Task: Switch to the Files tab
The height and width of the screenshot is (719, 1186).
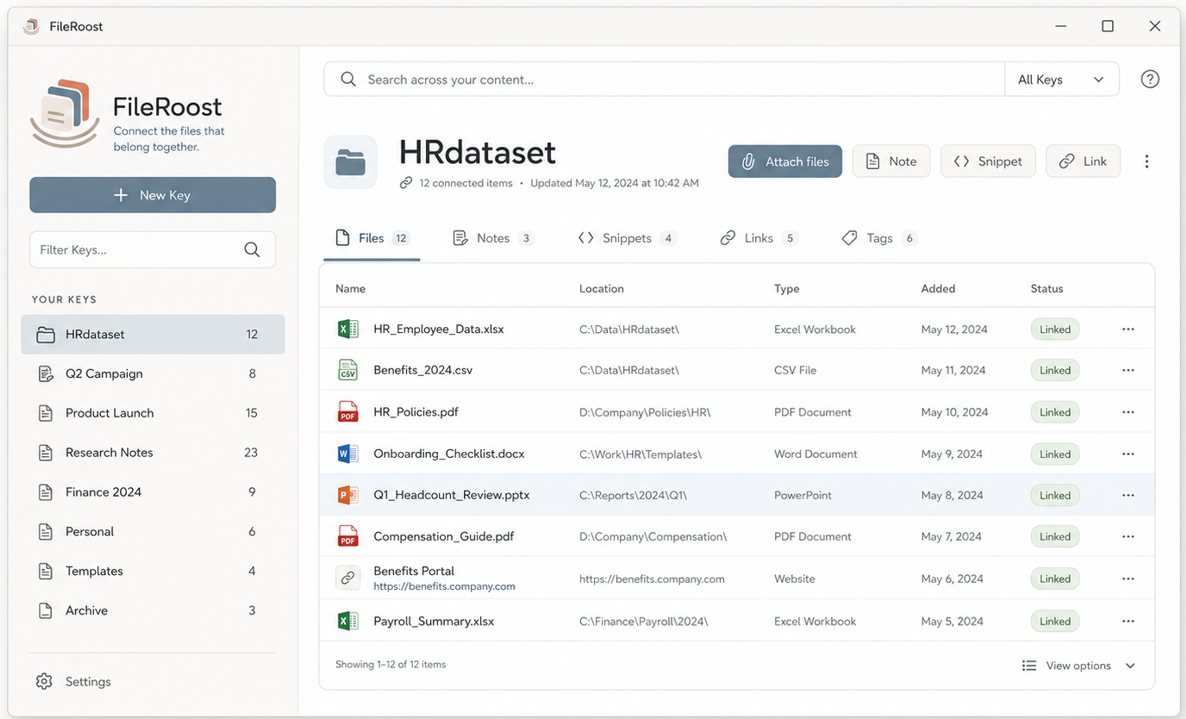Action: pos(371,238)
